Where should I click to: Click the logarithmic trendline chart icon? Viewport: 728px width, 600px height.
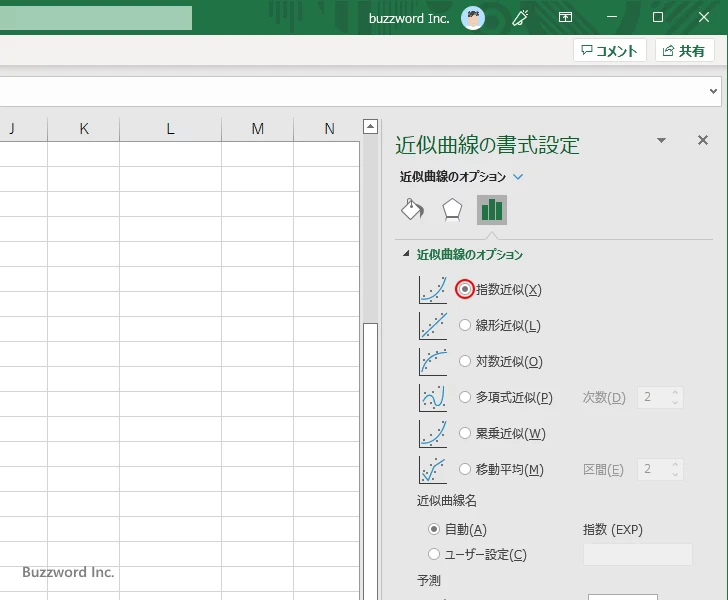433,361
